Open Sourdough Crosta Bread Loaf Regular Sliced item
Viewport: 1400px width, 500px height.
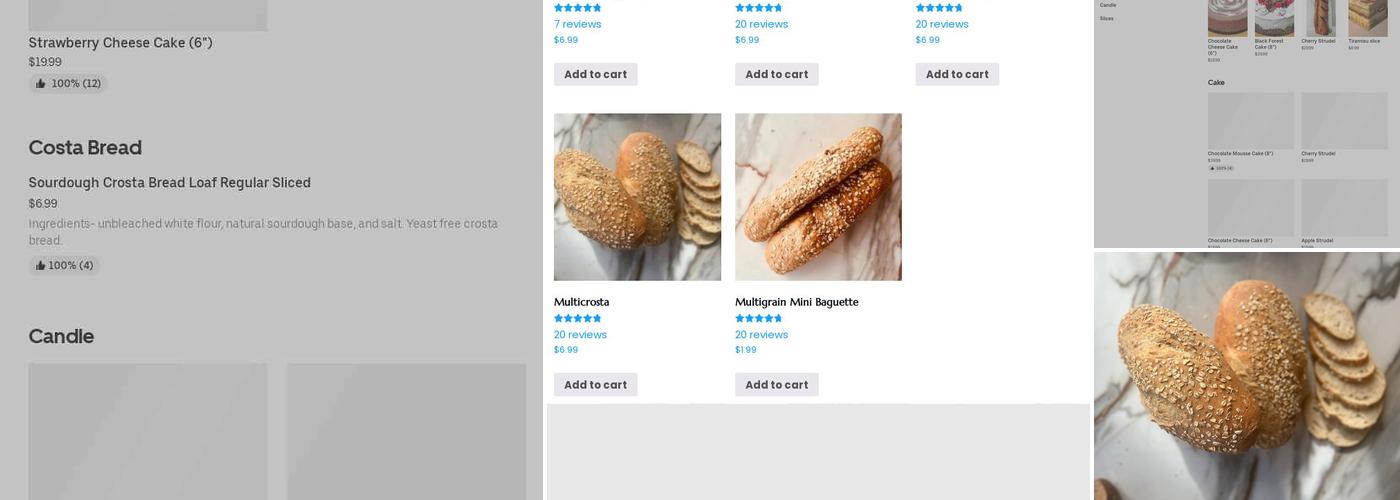(x=169, y=183)
